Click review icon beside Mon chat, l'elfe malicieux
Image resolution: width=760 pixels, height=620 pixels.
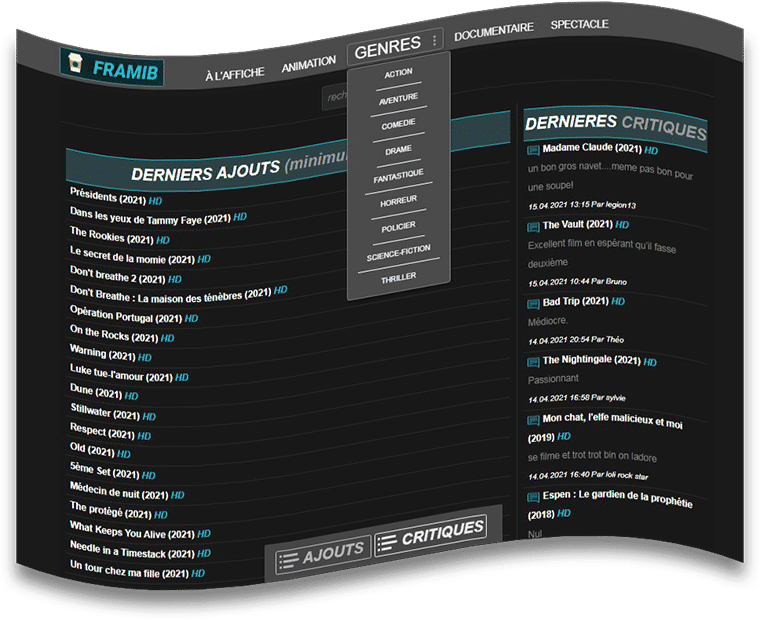click(x=533, y=420)
